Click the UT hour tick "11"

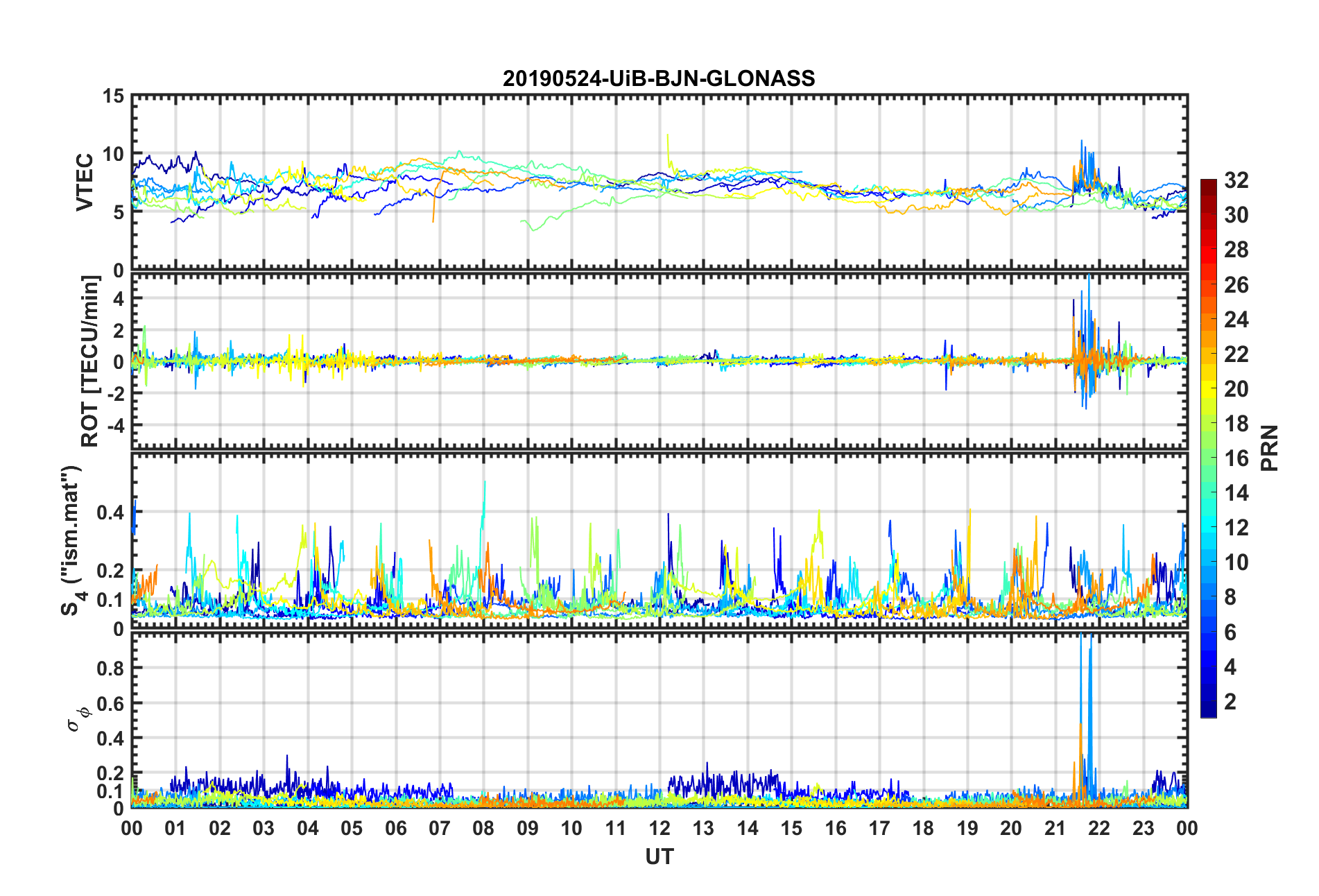[616, 828]
